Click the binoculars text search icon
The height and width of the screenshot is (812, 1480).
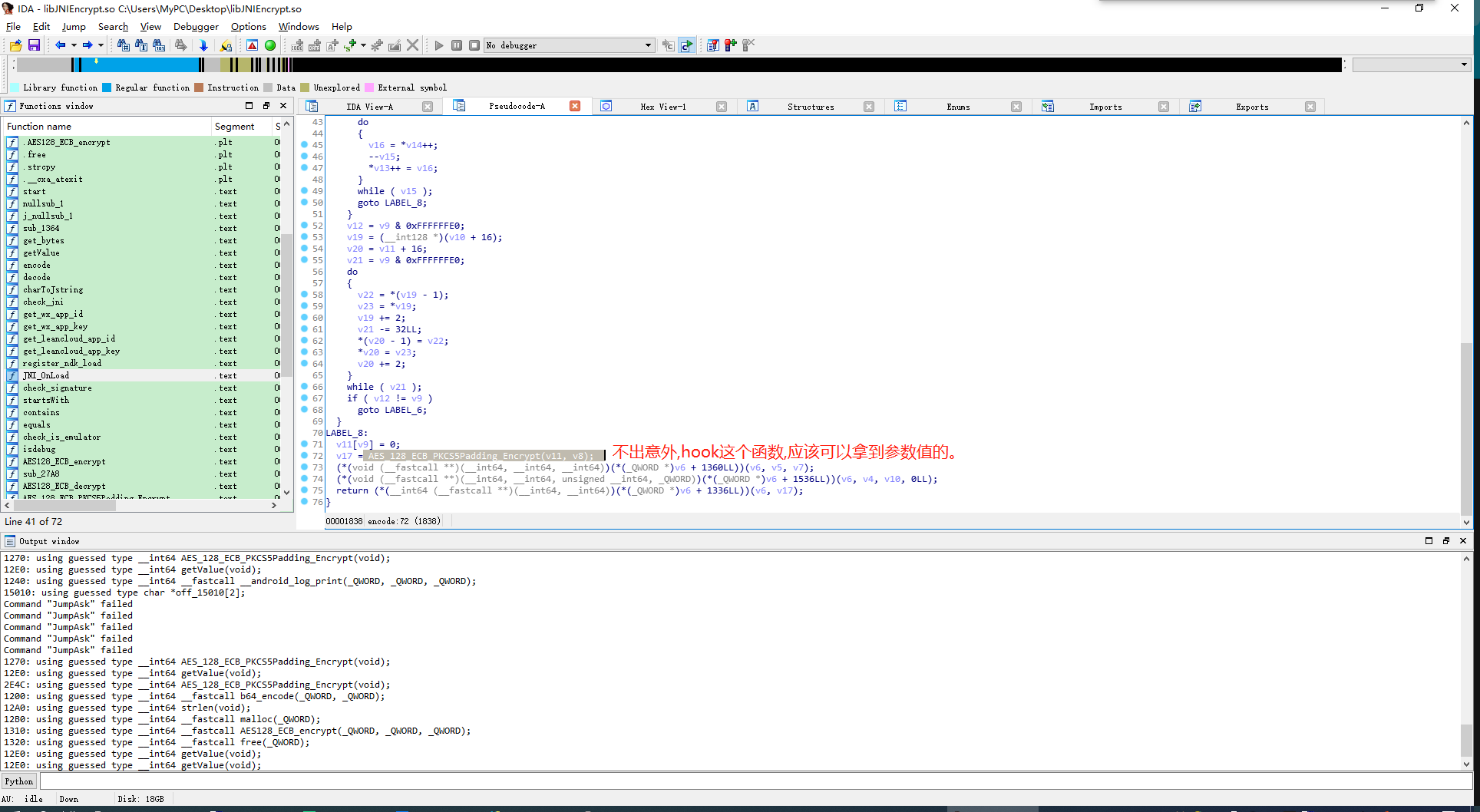(140, 45)
